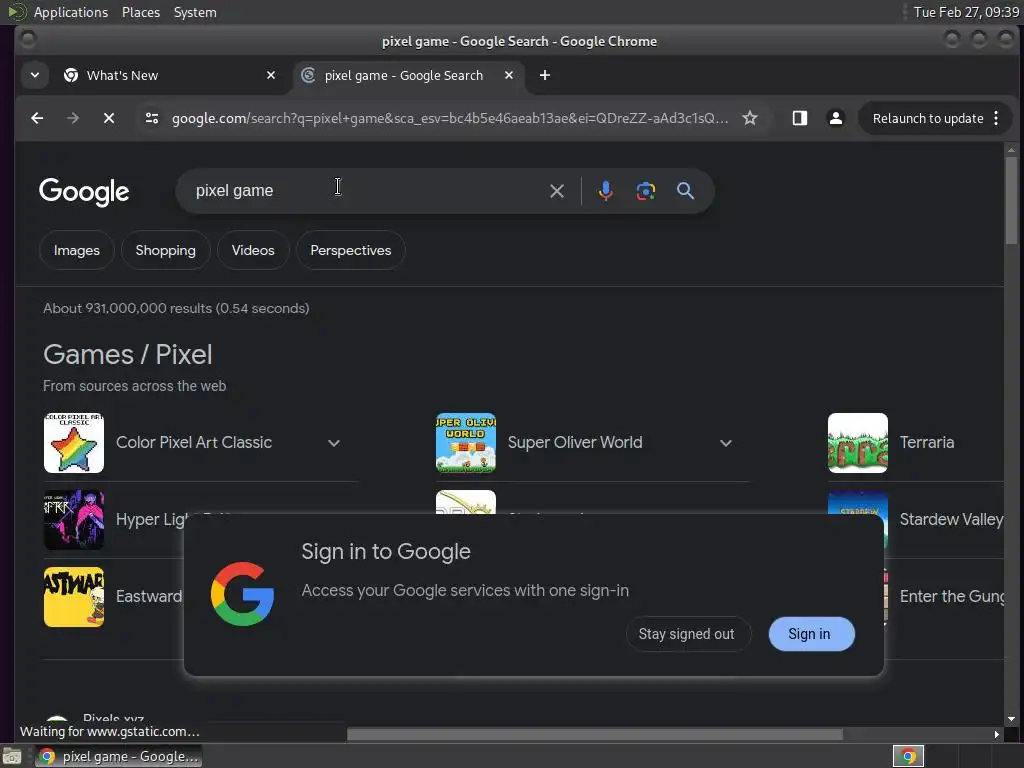
Task: Close the What's New tab
Action: pyautogui.click(x=271, y=75)
